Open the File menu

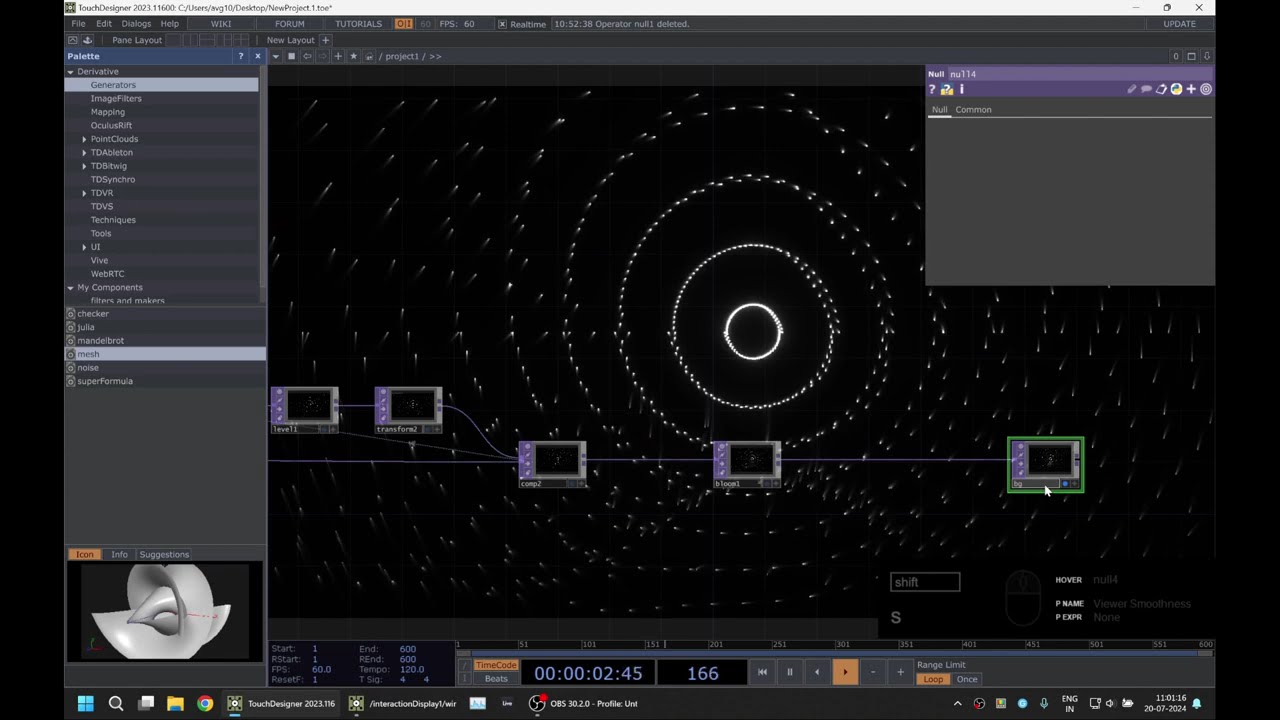click(78, 23)
